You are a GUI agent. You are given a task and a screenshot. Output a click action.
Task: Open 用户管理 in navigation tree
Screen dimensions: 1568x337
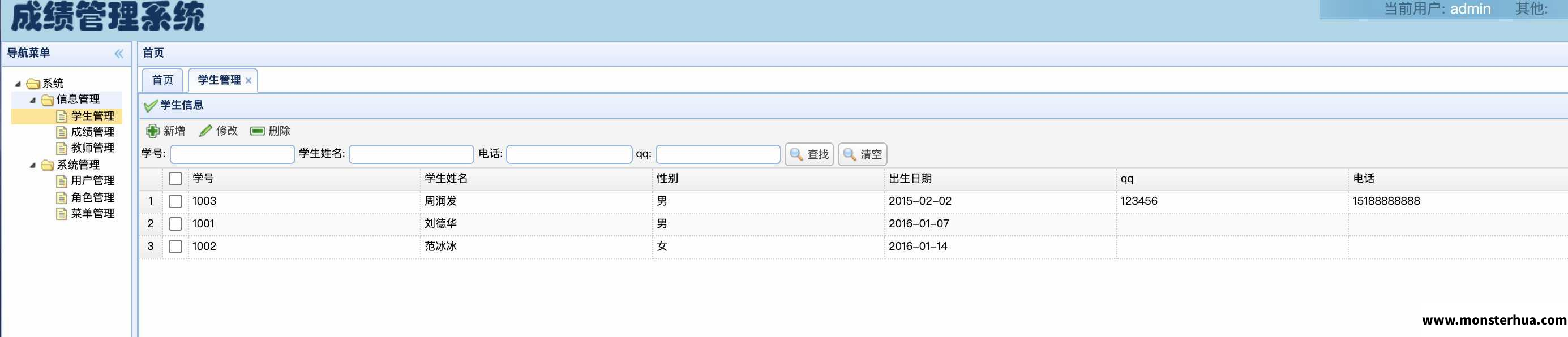click(92, 182)
